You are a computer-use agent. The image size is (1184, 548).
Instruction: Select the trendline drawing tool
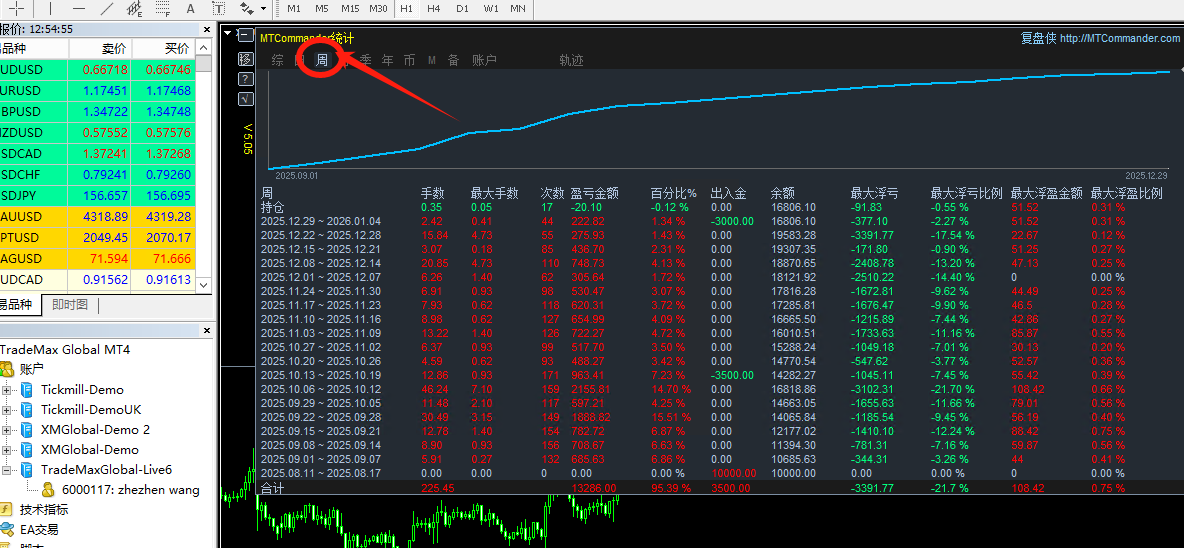pos(106,8)
